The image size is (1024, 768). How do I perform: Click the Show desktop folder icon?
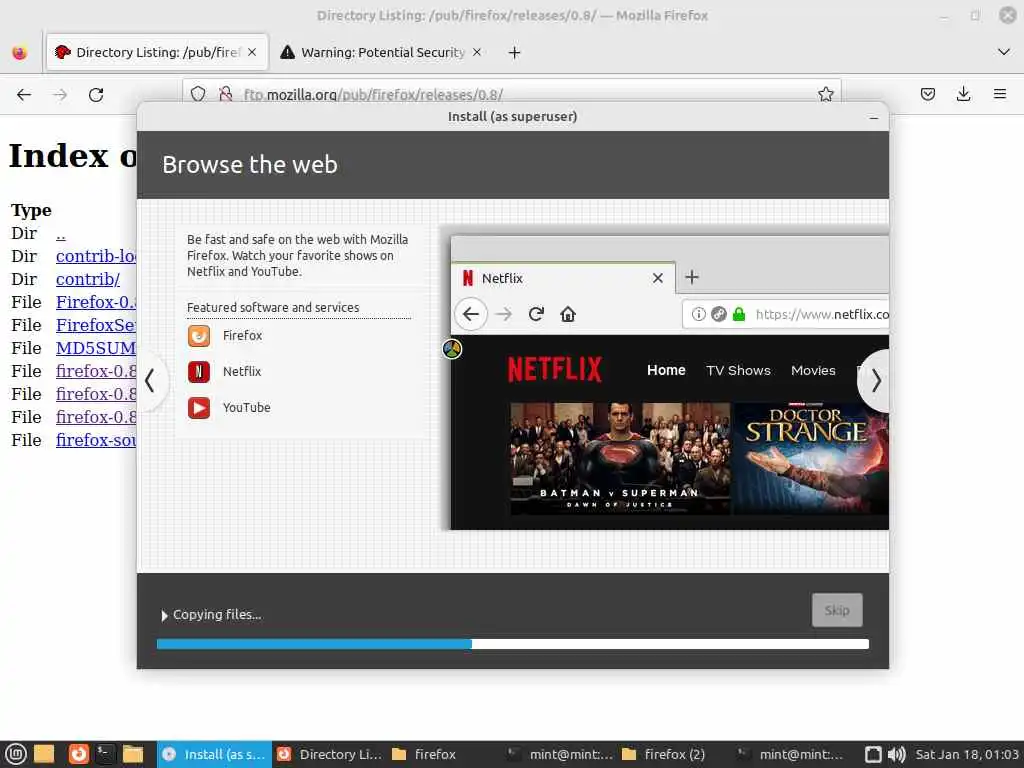click(x=44, y=754)
